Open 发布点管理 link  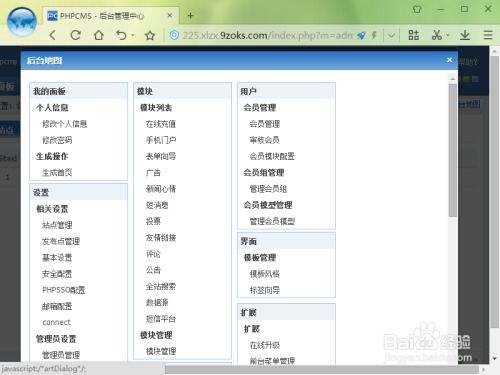click(61, 241)
